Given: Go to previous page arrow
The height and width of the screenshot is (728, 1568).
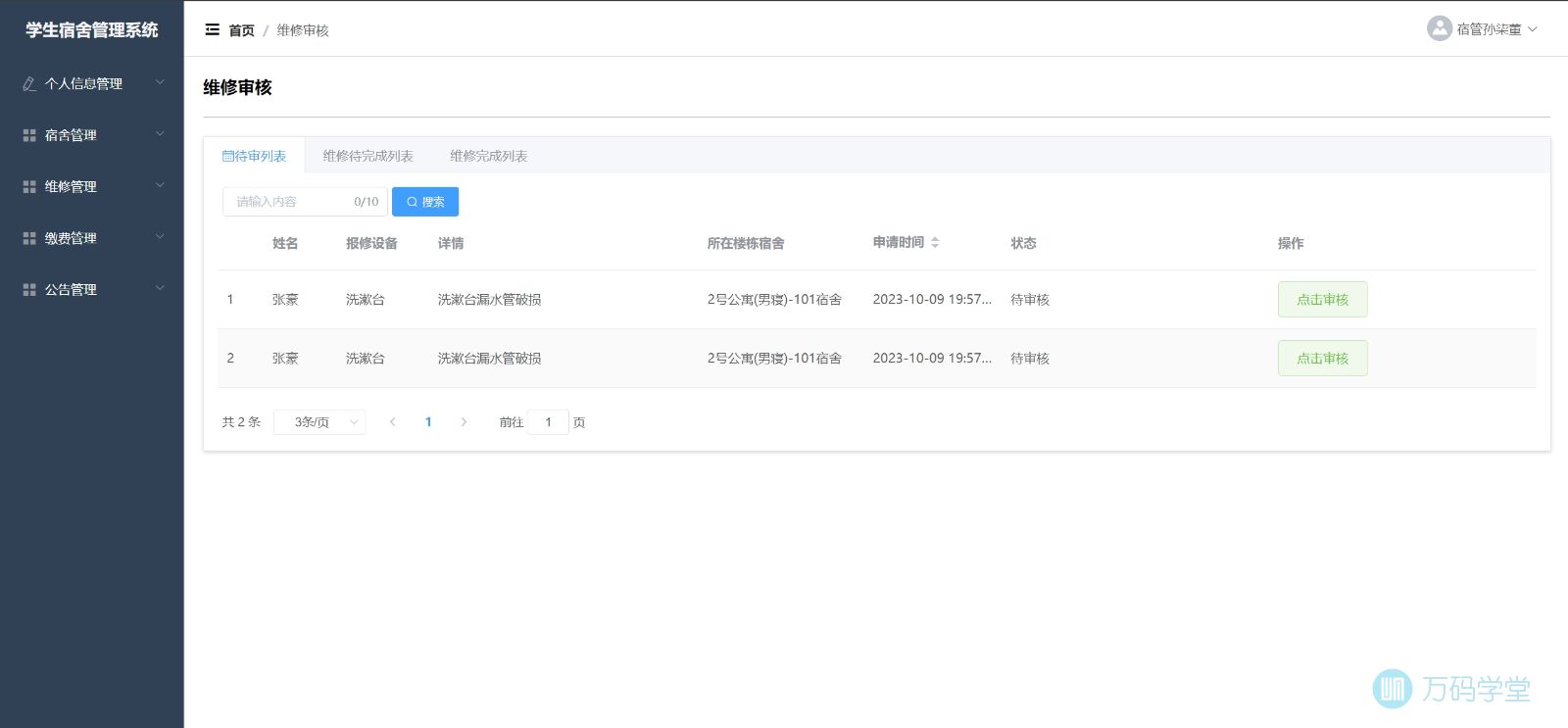Looking at the screenshot, I should click(392, 422).
